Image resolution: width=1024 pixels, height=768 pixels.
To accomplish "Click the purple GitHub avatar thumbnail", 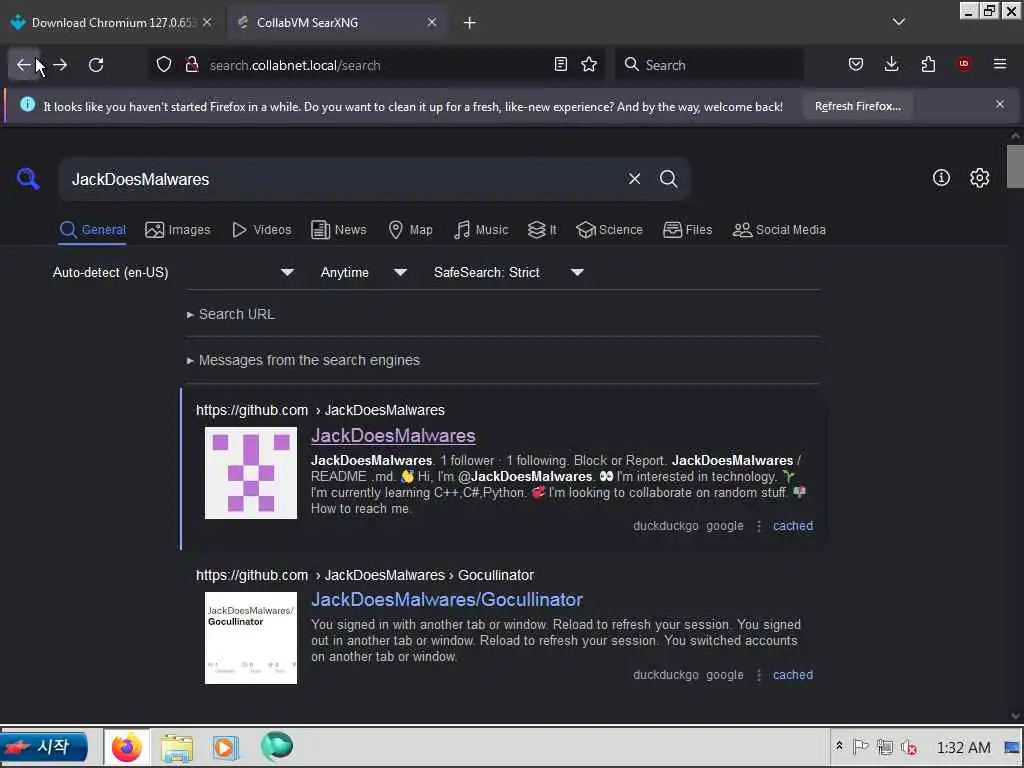I will pyautogui.click(x=251, y=473).
